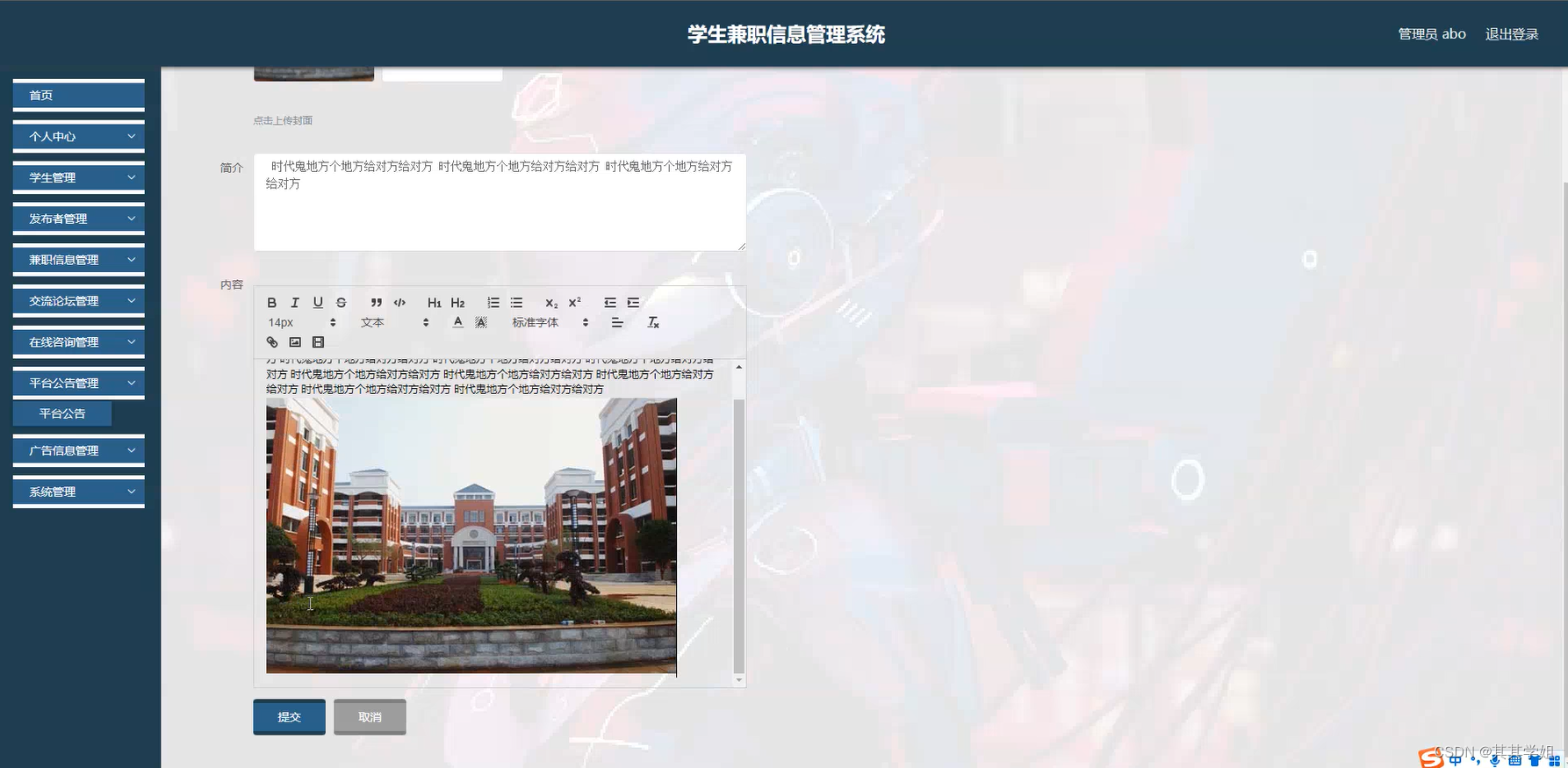Create an ordered numbered list
The image size is (1568, 768).
493,303
